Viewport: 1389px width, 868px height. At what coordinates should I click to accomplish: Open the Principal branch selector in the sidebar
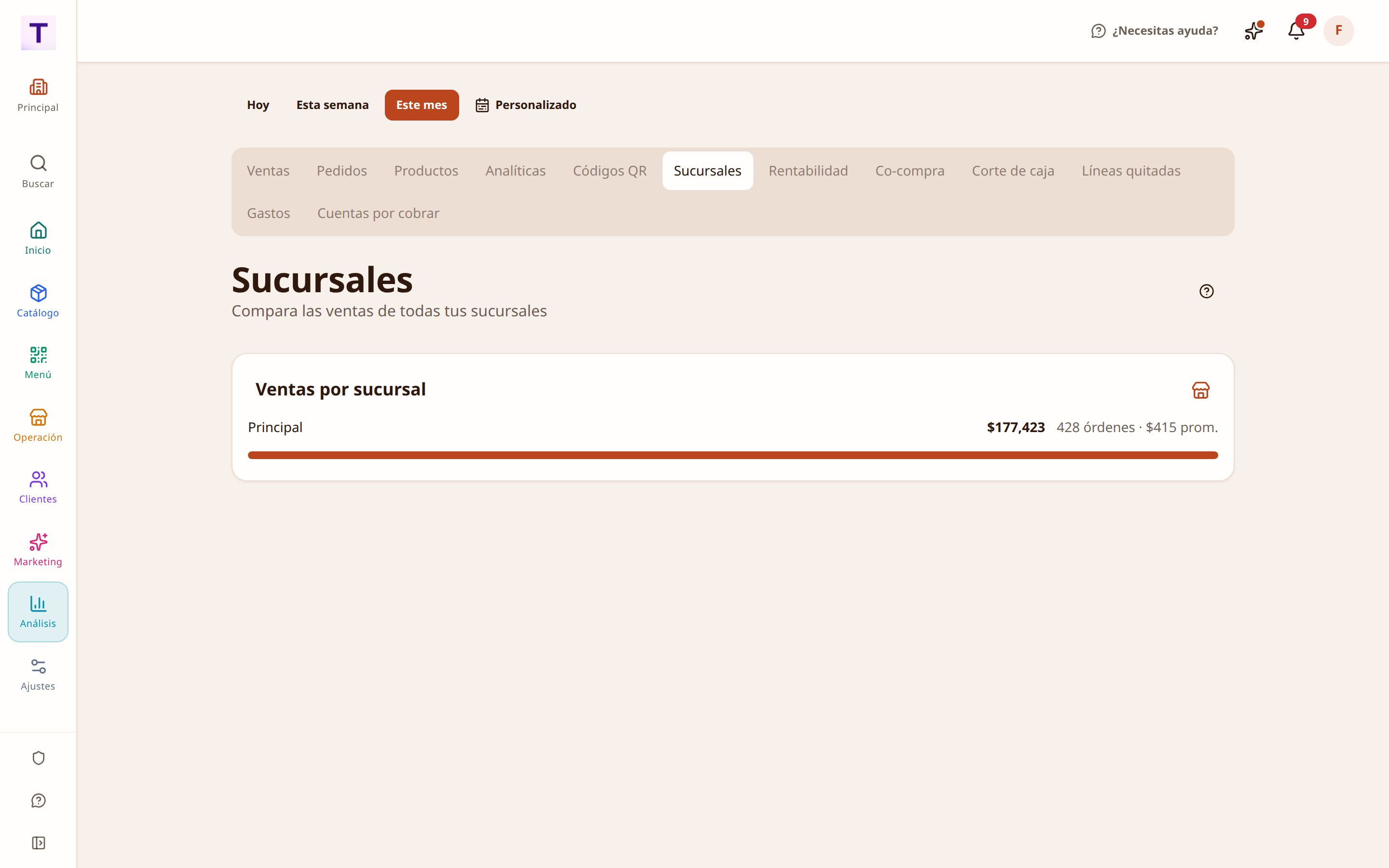pos(38,96)
